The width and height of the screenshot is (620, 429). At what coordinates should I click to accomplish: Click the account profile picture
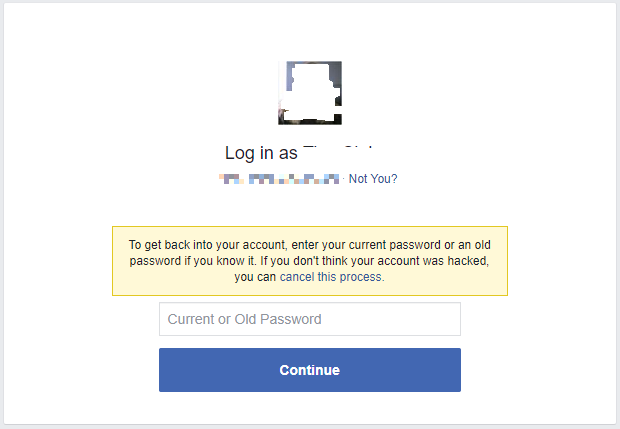point(309,92)
